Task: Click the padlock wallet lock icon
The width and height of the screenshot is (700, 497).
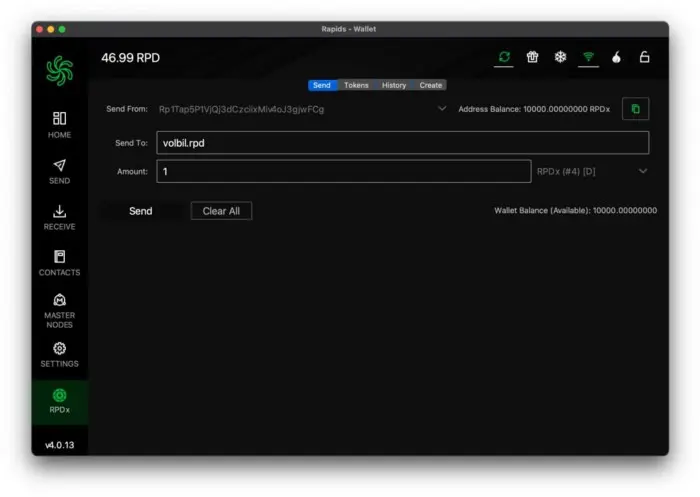Action: coord(644,57)
